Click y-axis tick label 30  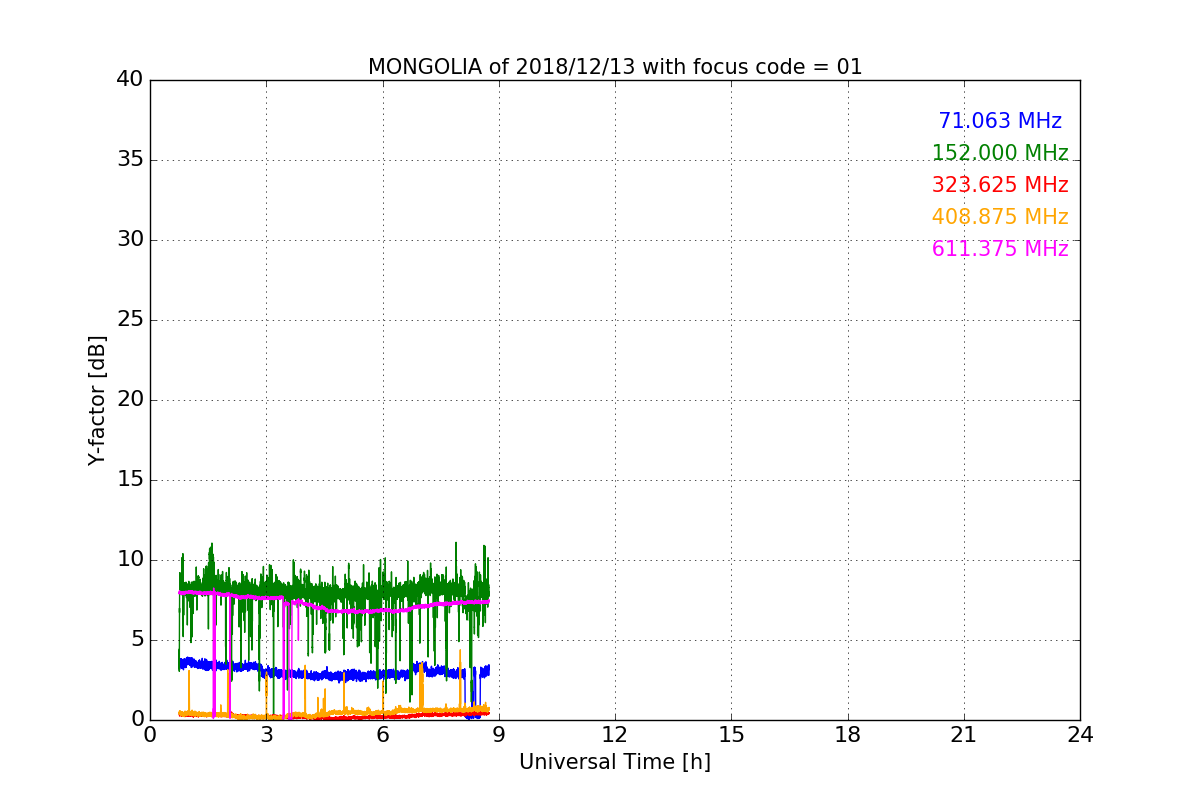pyautogui.click(x=130, y=240)
